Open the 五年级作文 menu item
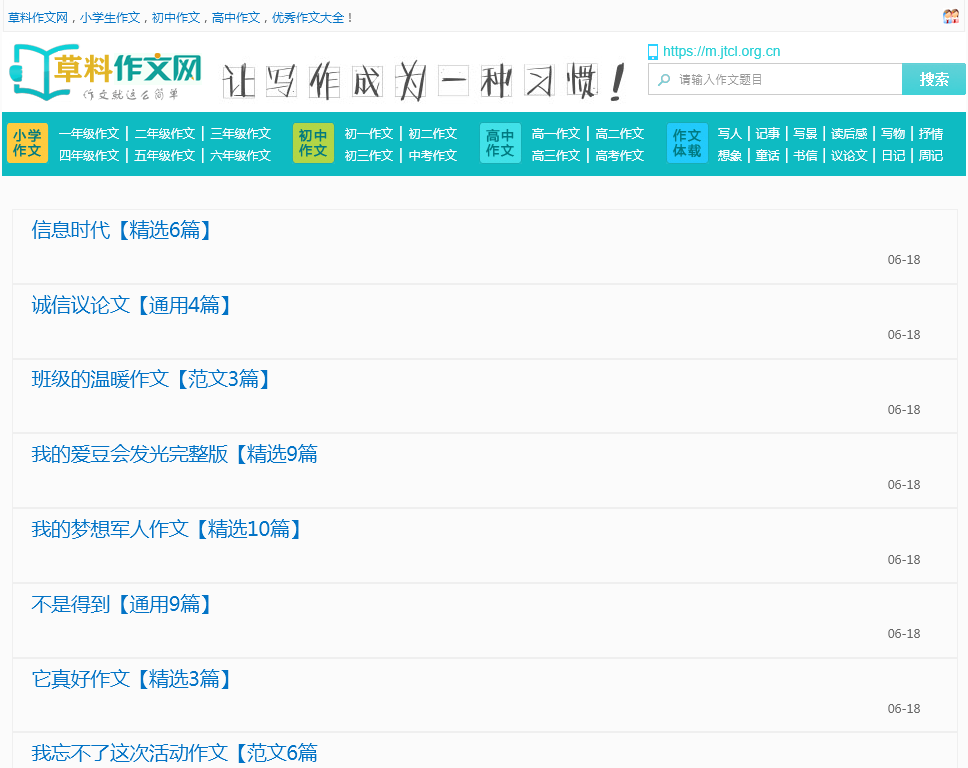 [x=165, y=156]
